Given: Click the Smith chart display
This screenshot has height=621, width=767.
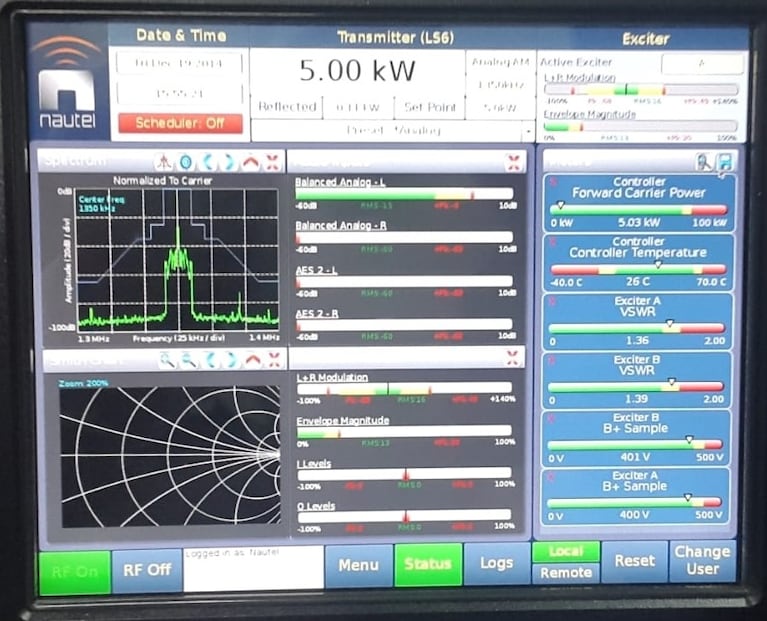Looking at the screenshot, I should 170,456.
